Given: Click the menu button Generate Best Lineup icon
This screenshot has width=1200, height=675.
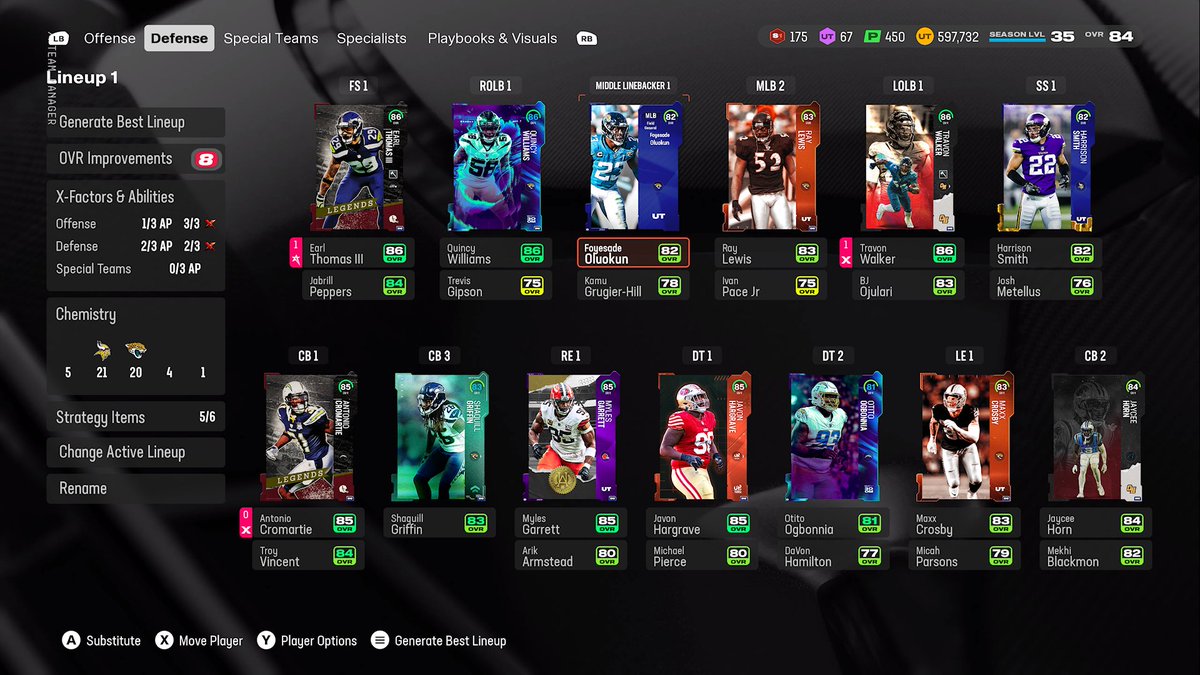Looking at the screenshot, I should (380, 640).
